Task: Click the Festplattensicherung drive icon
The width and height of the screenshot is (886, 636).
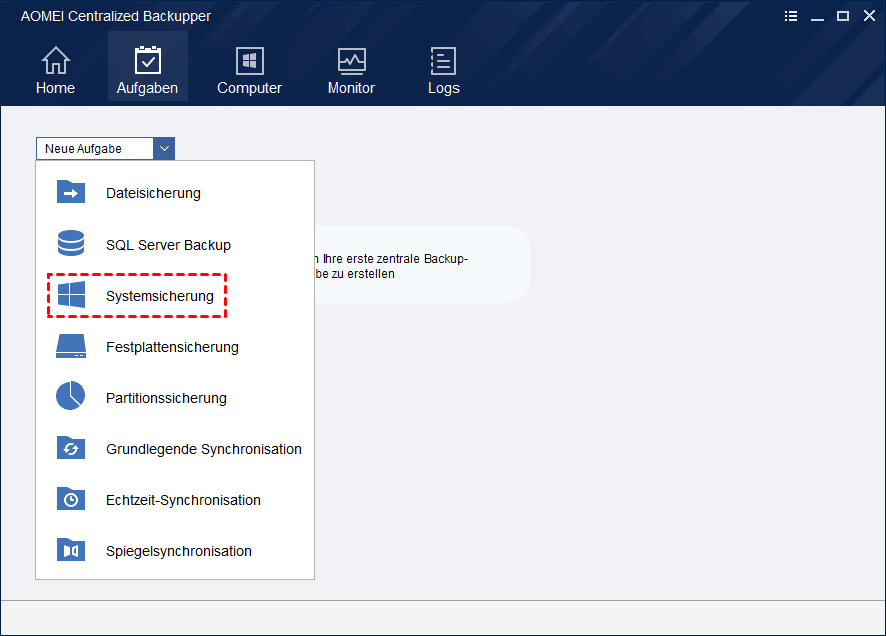Action: (71, 346)
